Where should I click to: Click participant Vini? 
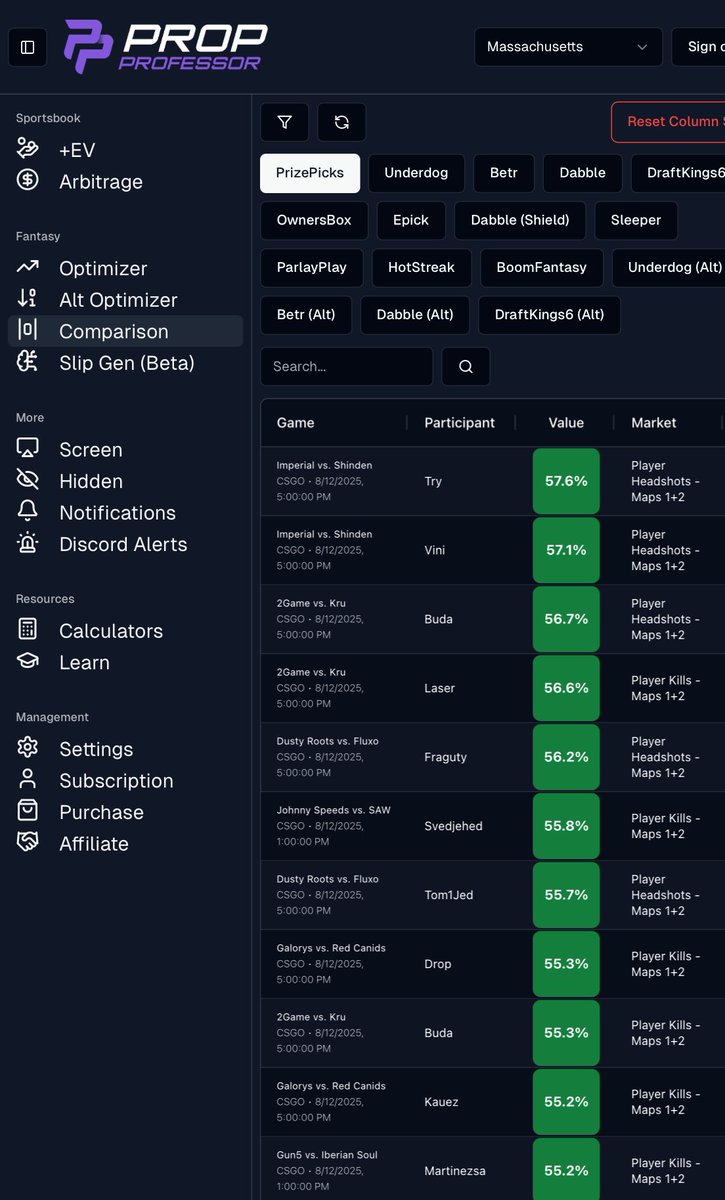tap(435, 550)
